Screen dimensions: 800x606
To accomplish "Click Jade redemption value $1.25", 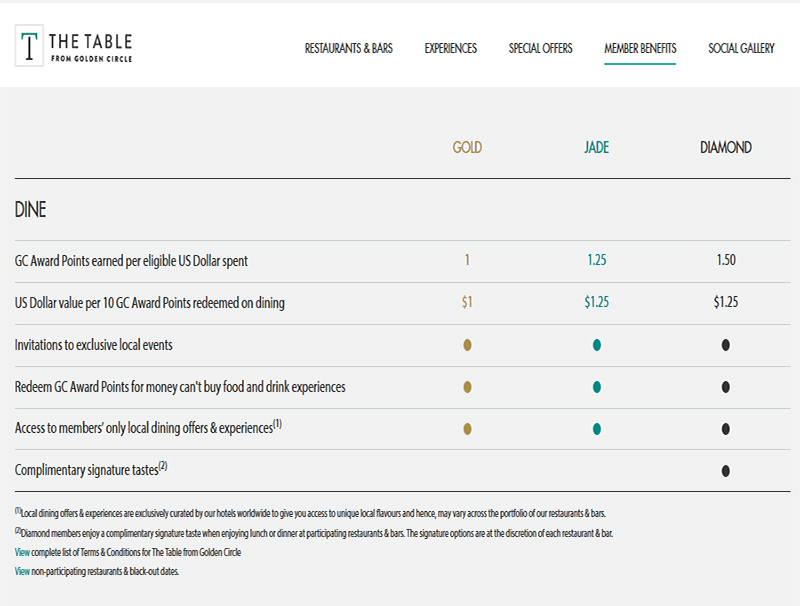I will coord(596,302).
